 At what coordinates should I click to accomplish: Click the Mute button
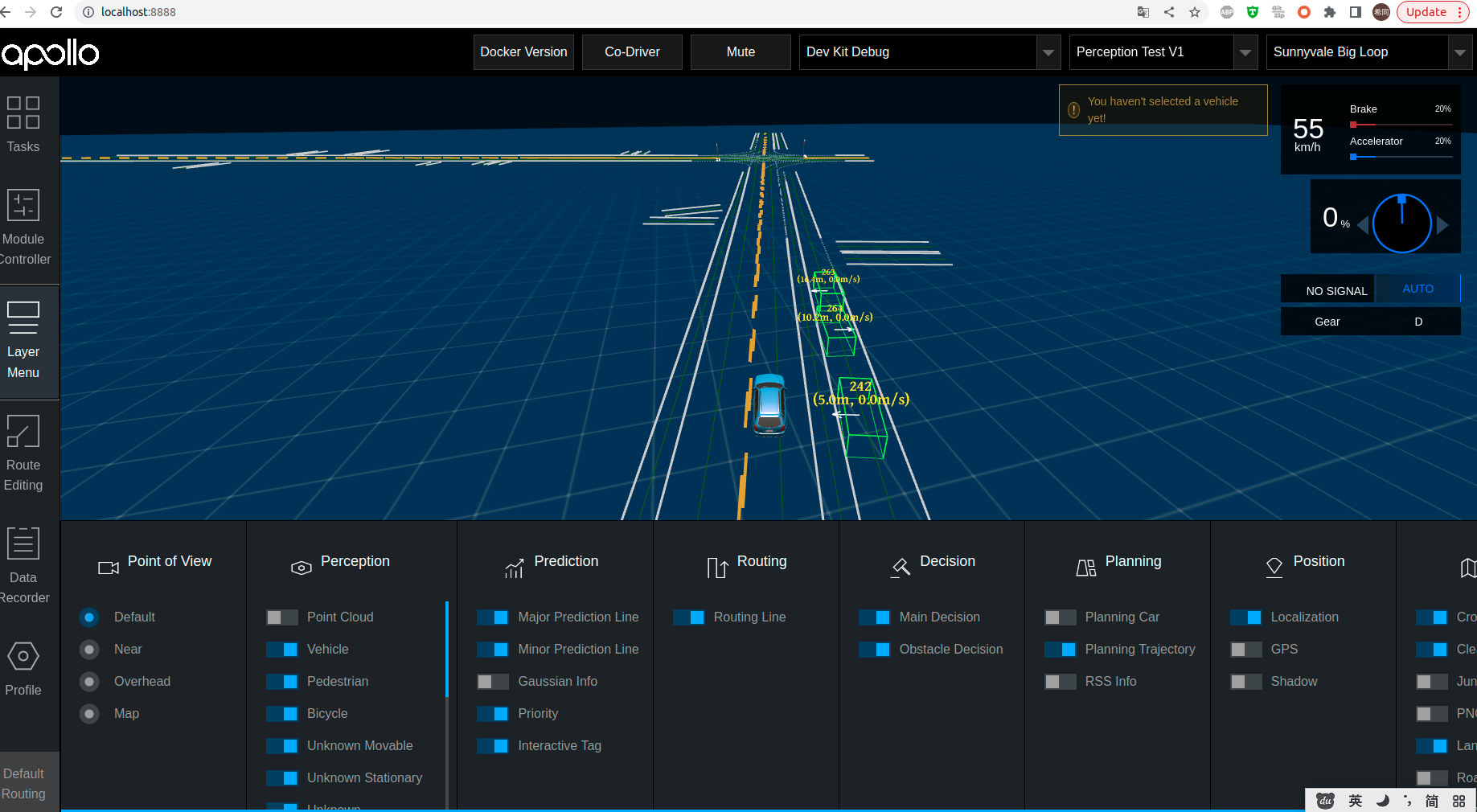[x=741, y=52]
